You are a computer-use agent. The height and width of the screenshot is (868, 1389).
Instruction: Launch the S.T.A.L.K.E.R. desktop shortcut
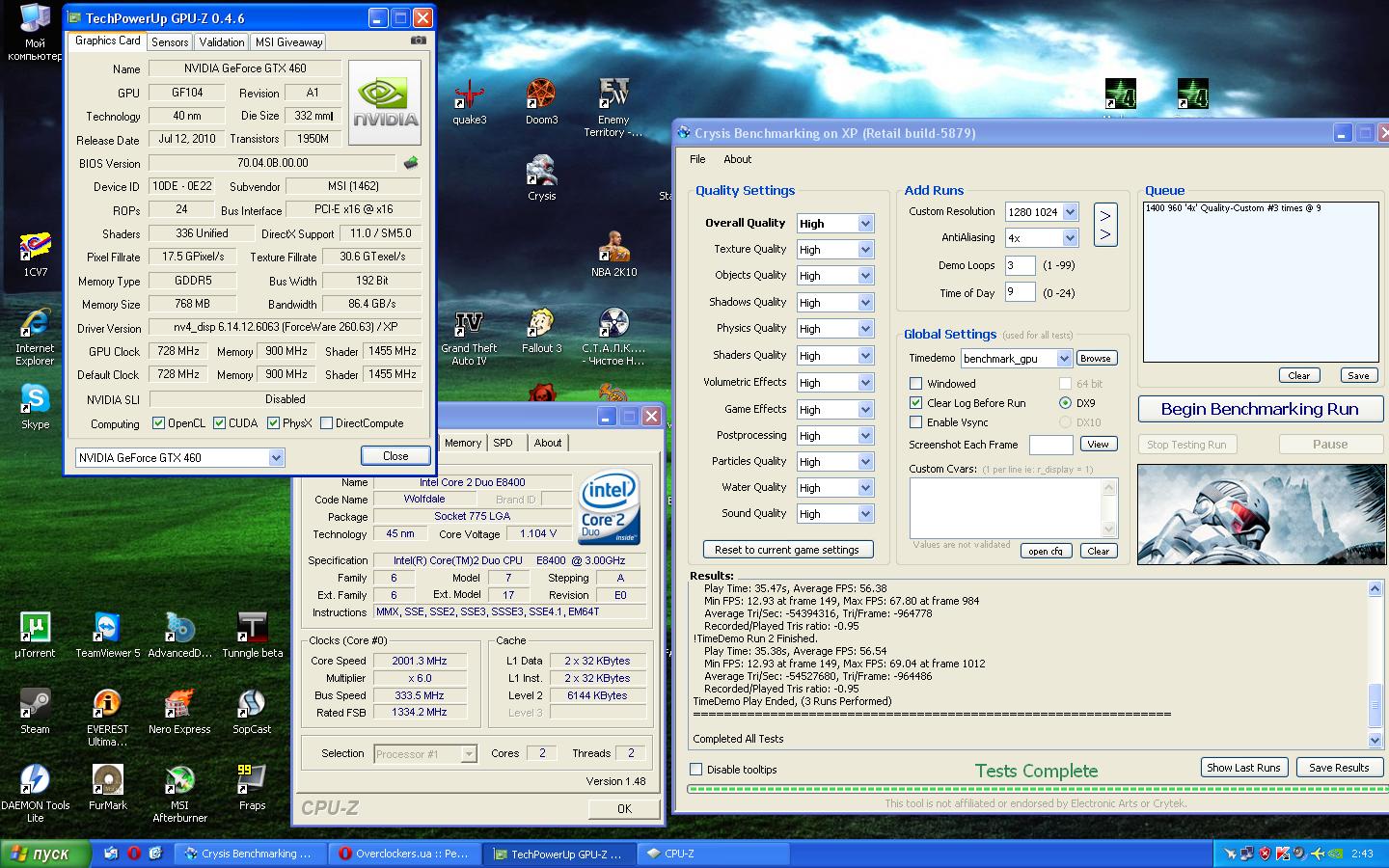coord(613,338)
